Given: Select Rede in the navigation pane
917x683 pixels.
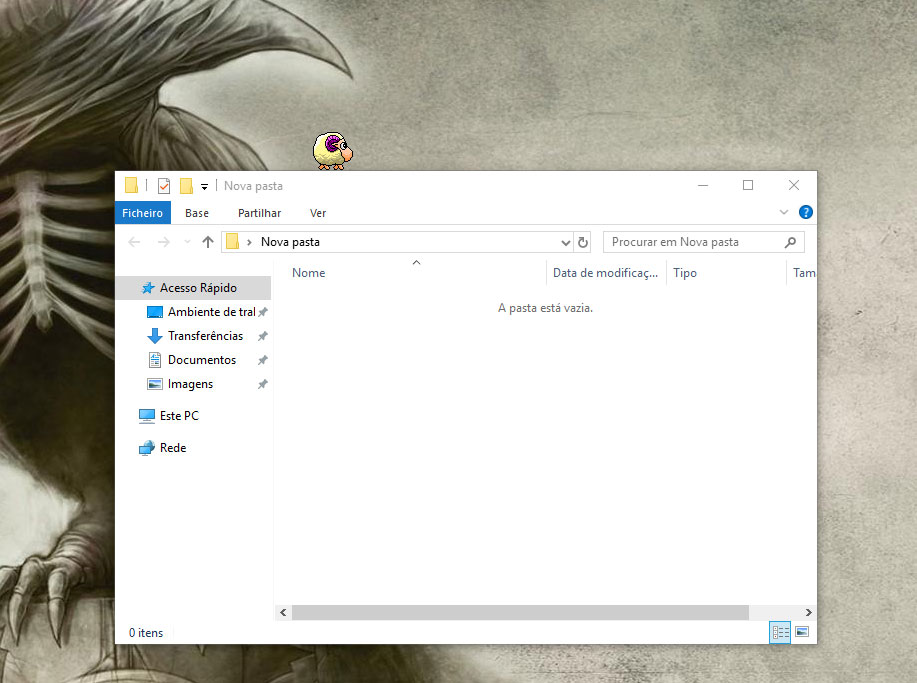Looking at the screenshot, I should (x=173, y=448).
